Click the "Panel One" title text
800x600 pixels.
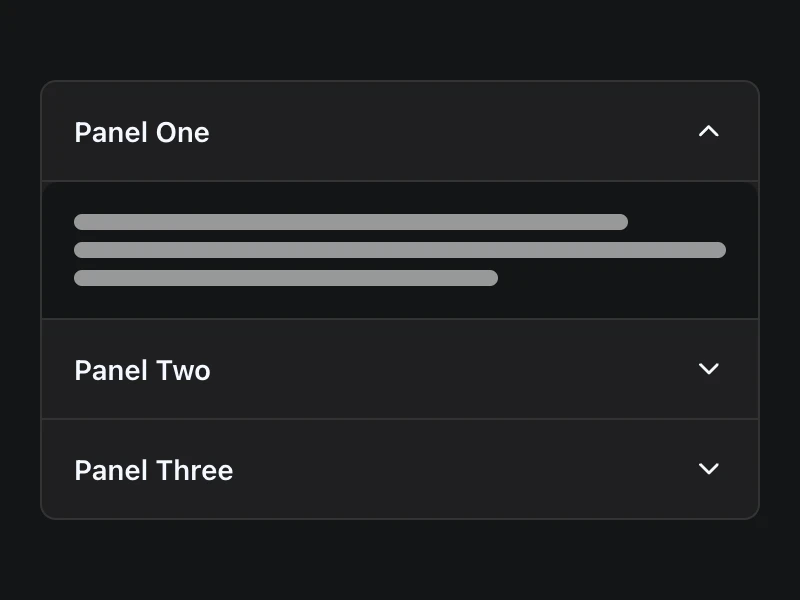[x=142, y=132]
